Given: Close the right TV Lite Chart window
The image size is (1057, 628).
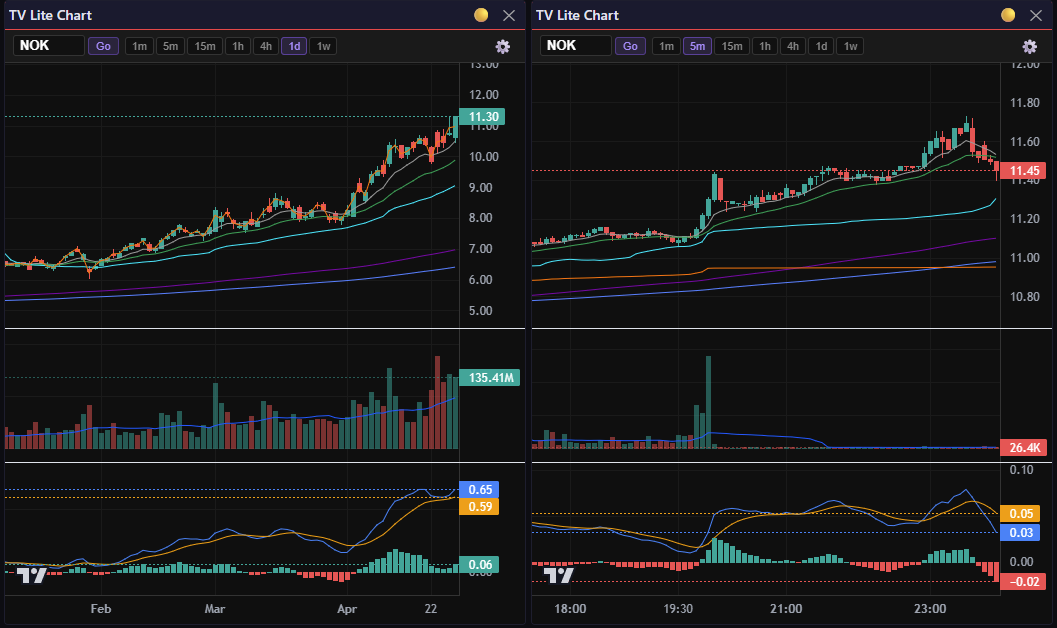Looking at the screenshot, I should [x=1036, y=15].
